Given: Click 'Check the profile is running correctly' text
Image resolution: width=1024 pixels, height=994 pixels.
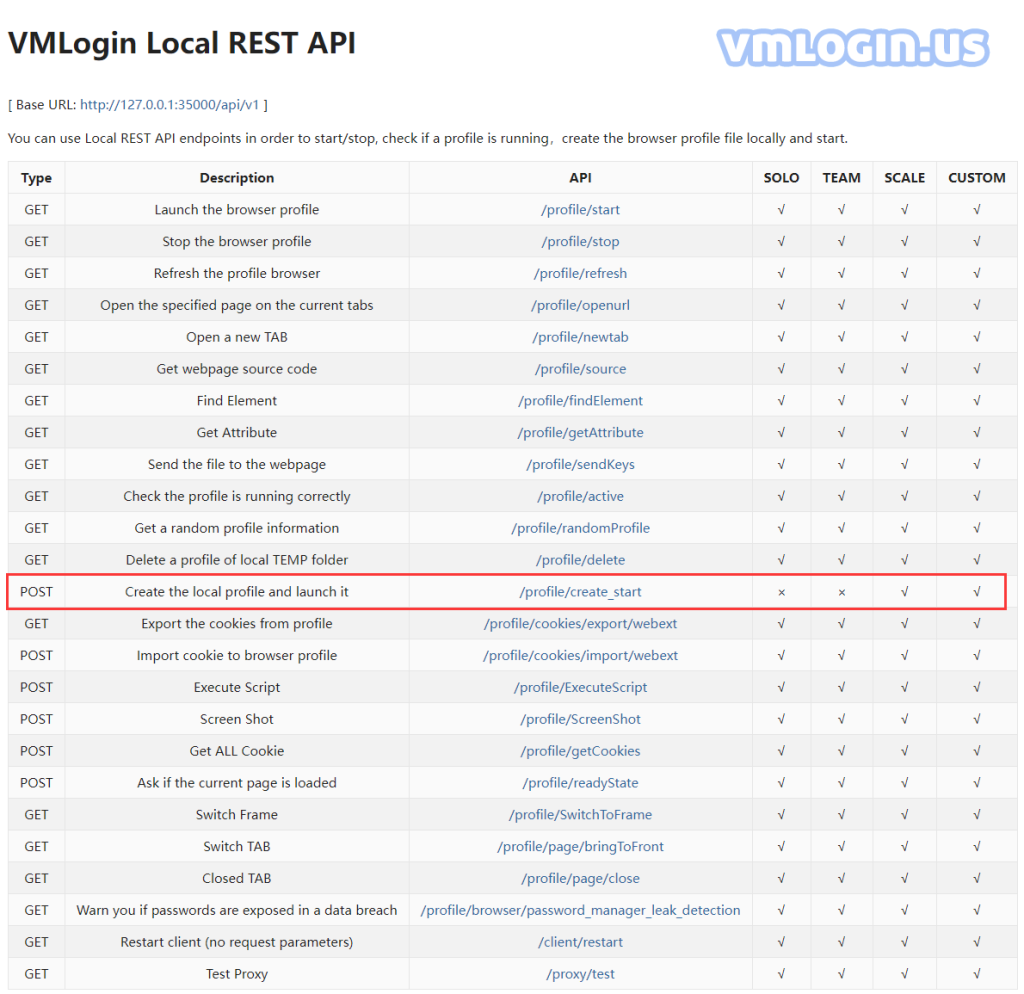Looking at the screenshot, I should pyautogui.click(x=236, y=496).
